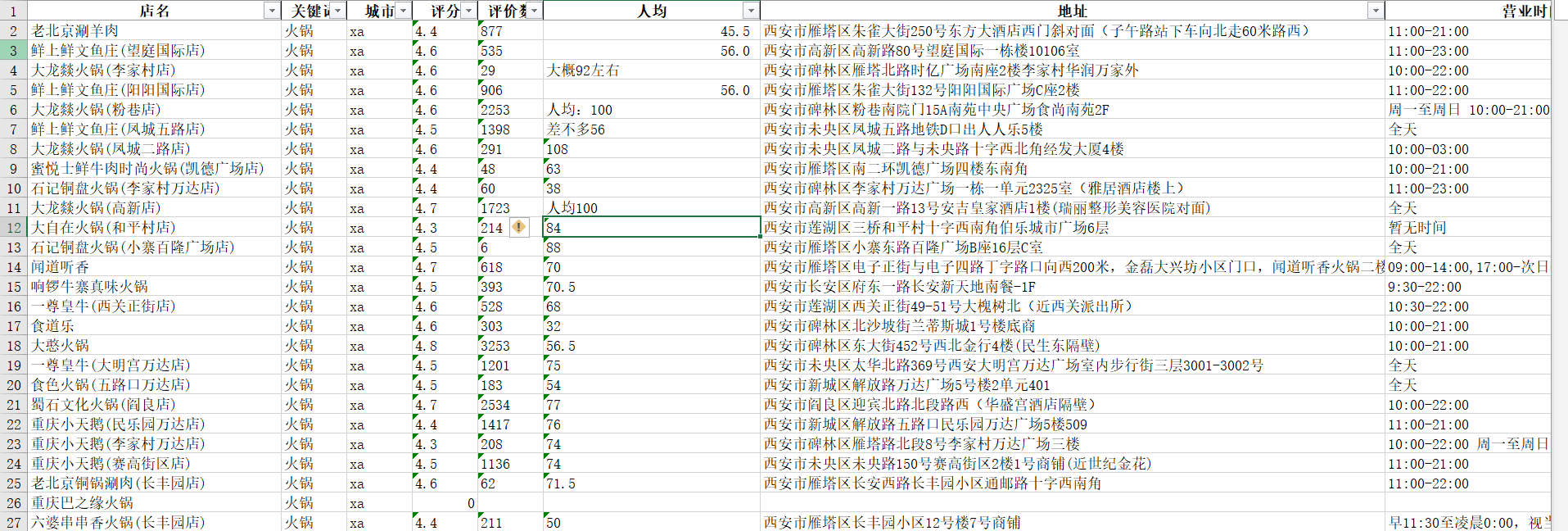Select the row 26 header
This screenshot has width=1568, height=531.
(14, 502)
